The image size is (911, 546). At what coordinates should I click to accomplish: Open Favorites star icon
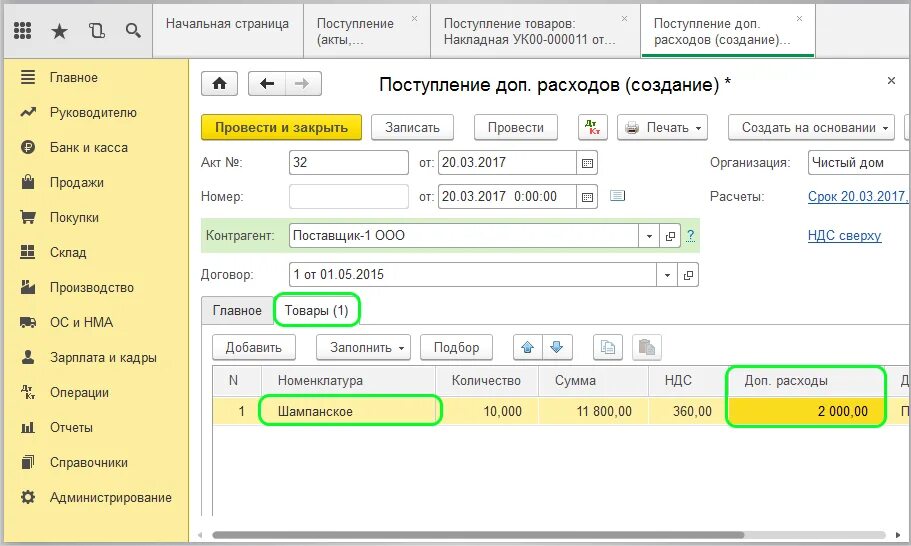tap(59, 31)
